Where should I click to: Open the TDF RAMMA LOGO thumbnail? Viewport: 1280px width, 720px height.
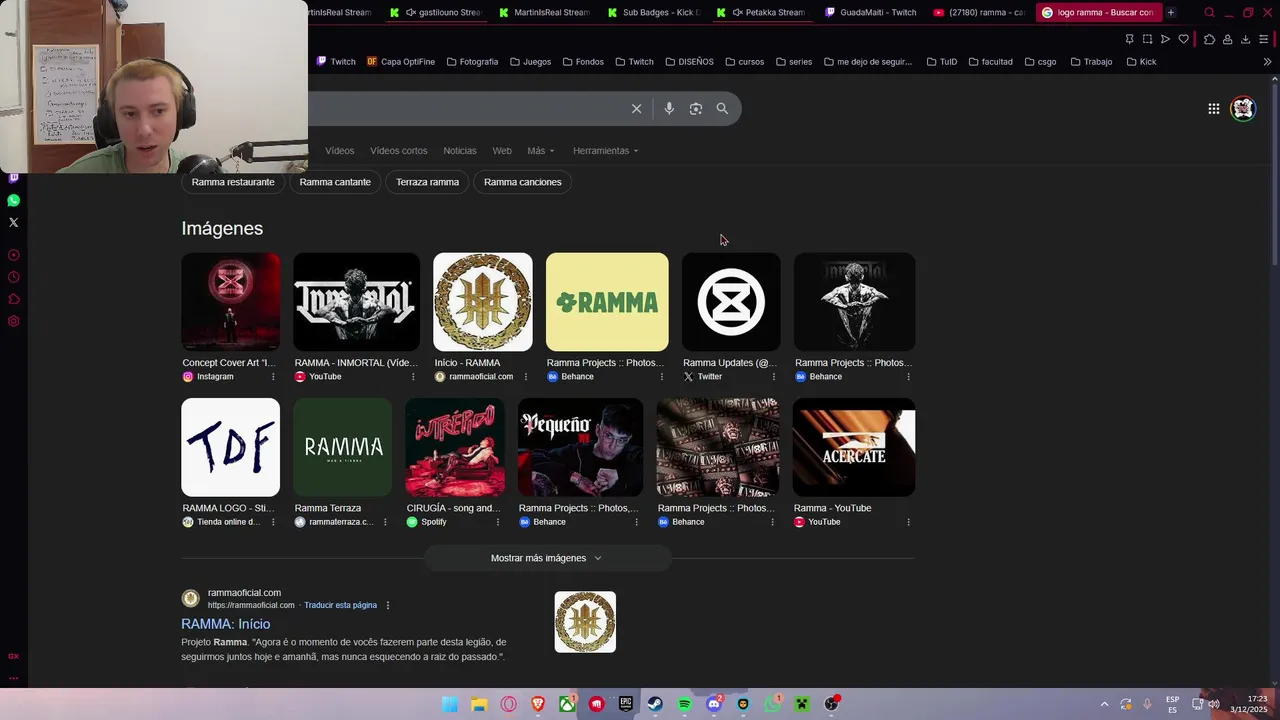coord(230,447)
